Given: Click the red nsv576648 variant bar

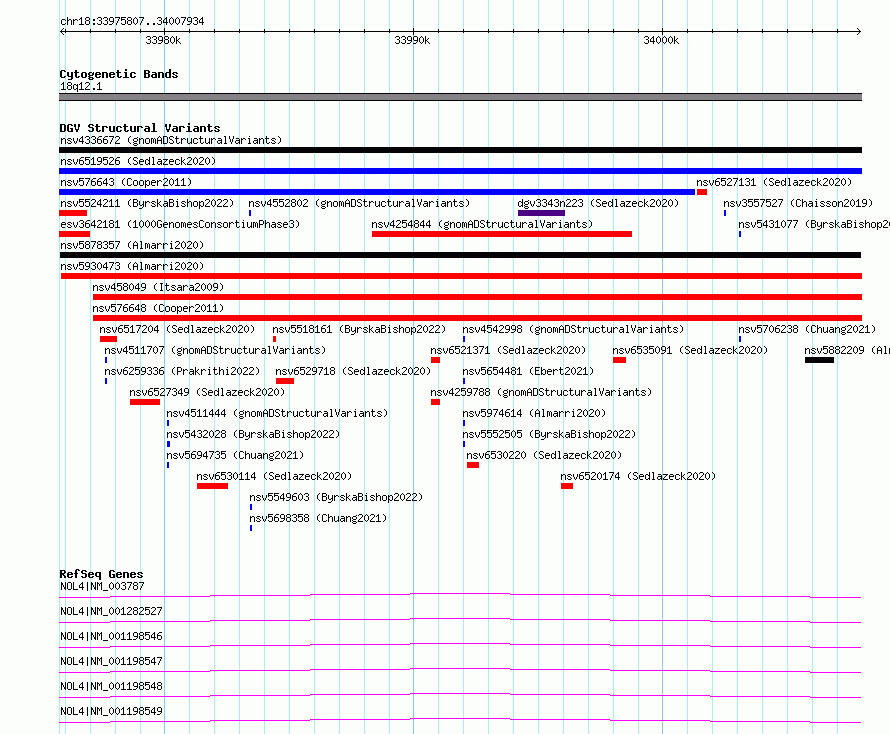Looking at the screenshot, I should (x=477, y=318).
